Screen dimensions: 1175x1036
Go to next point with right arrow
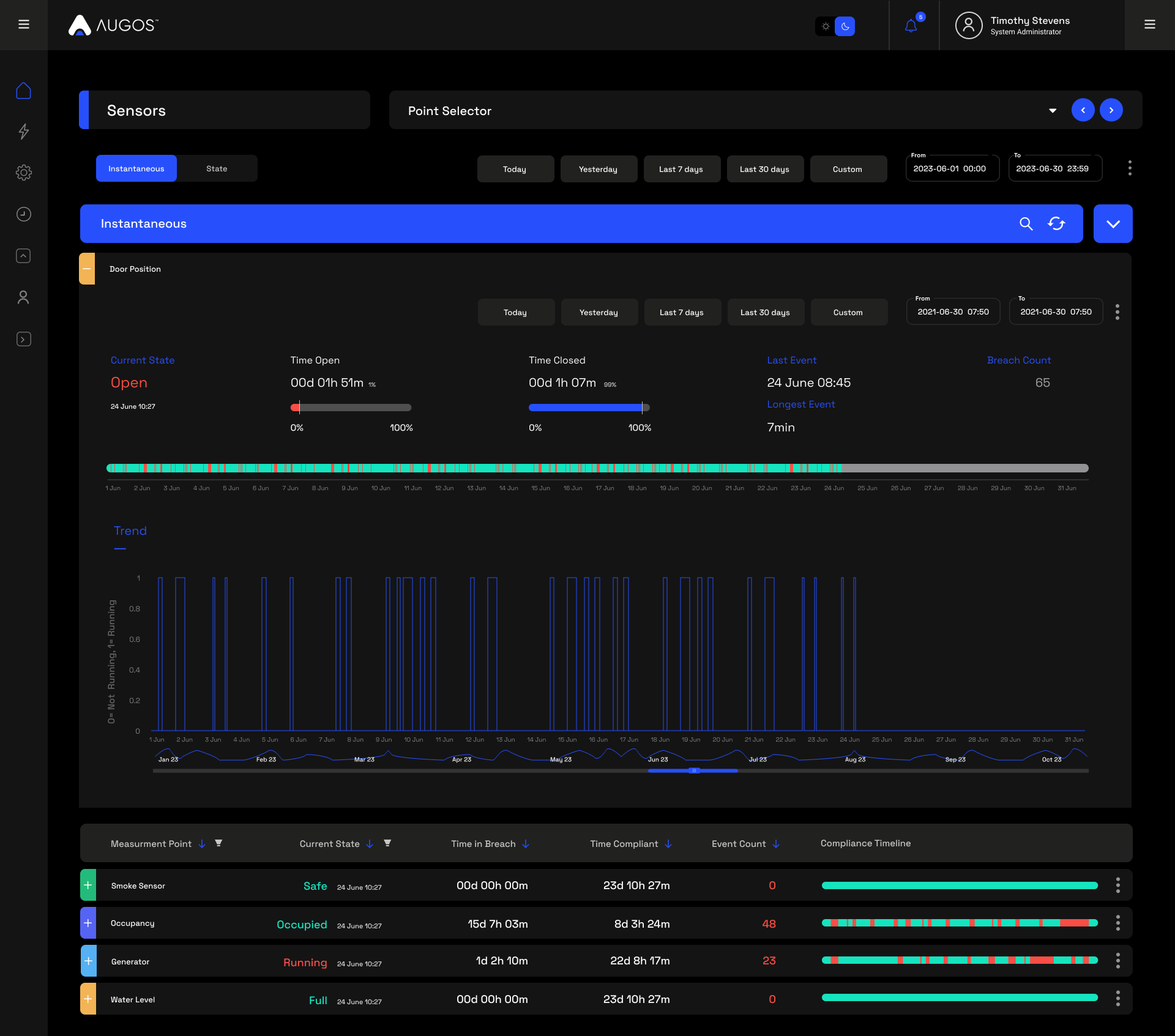pyautogui.click(x=1111, y=110)
